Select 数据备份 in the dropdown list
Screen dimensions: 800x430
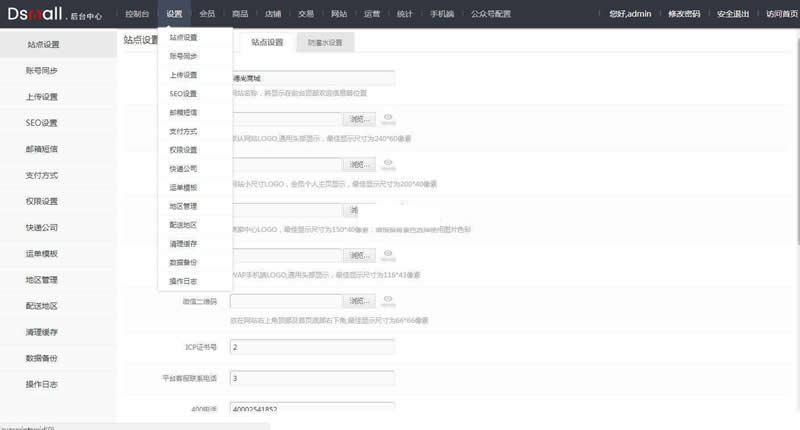pos(183,262)
